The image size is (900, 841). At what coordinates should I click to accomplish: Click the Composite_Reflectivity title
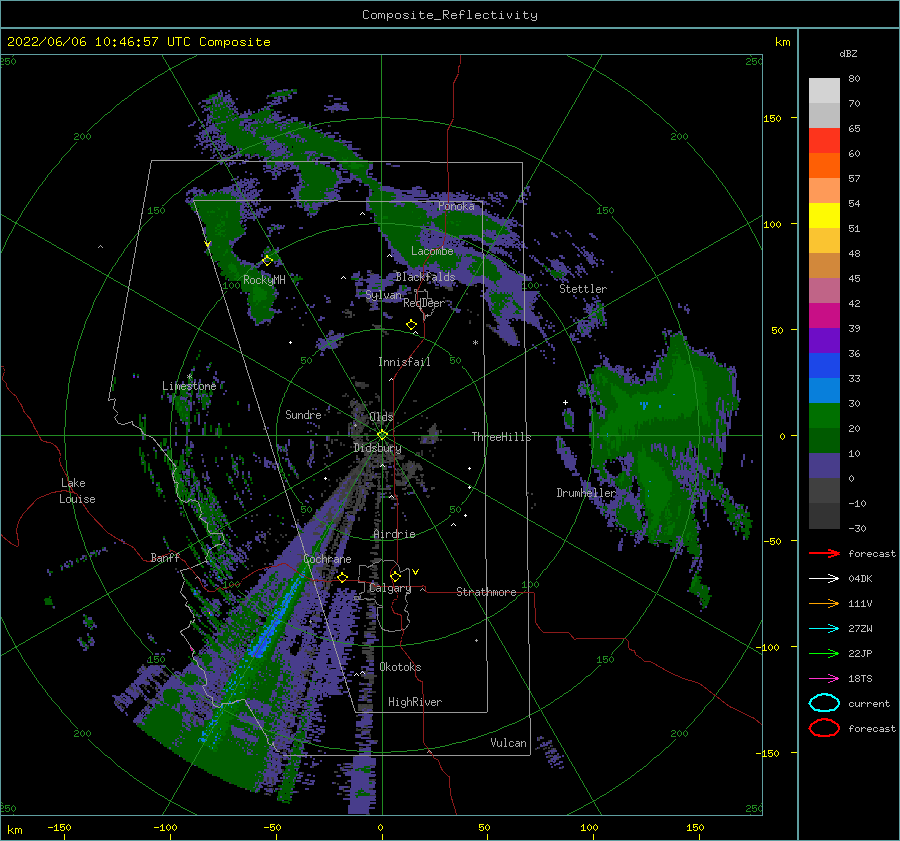tap(450, 15)
